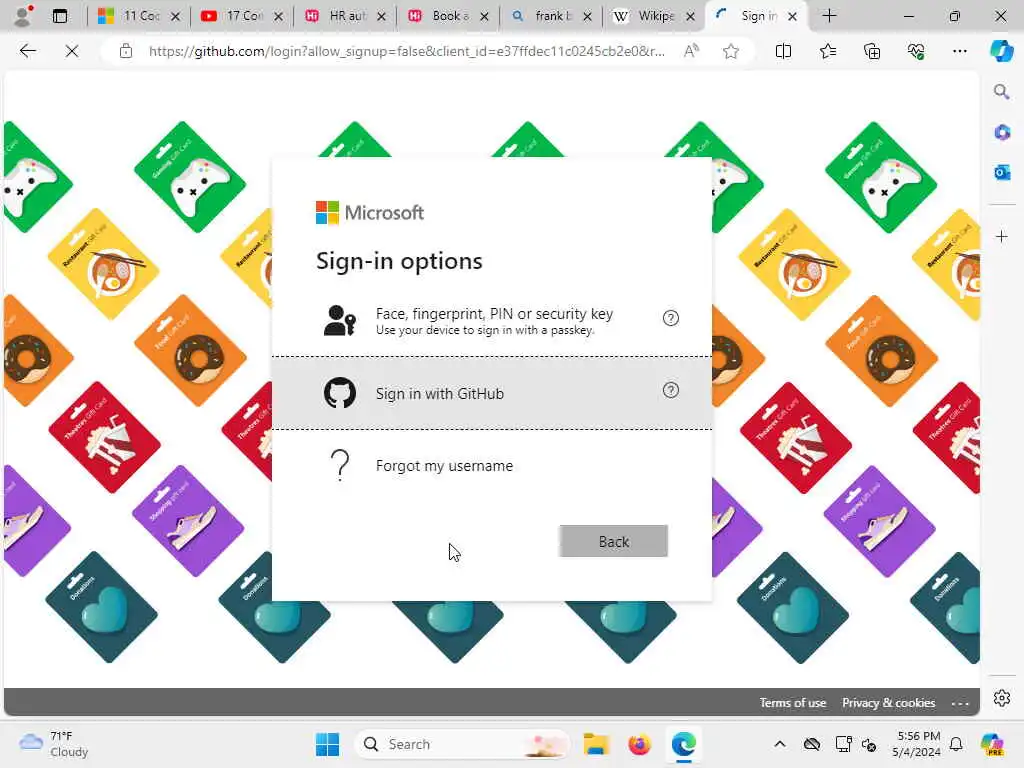
Task: Open the footer more options ellipsis
Action: [x=960, y=703]
